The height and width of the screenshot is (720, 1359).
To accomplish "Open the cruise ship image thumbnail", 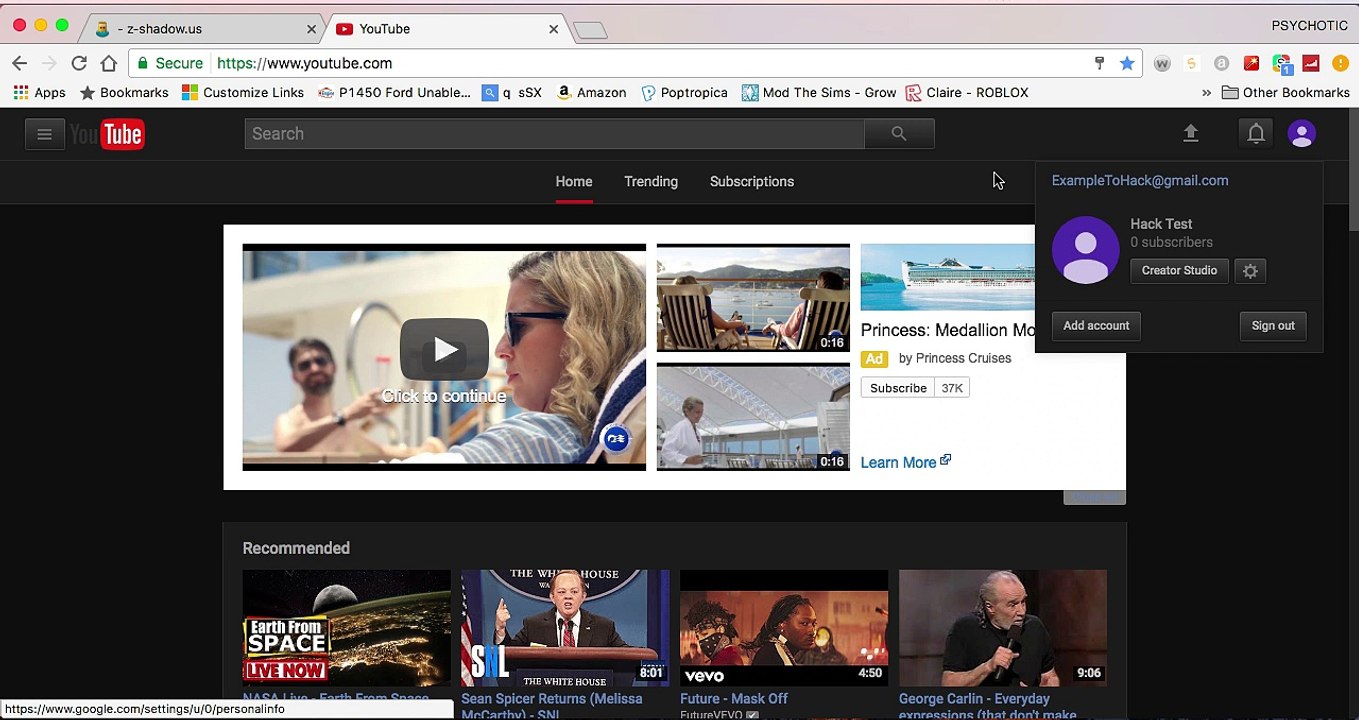I will 947,277.
